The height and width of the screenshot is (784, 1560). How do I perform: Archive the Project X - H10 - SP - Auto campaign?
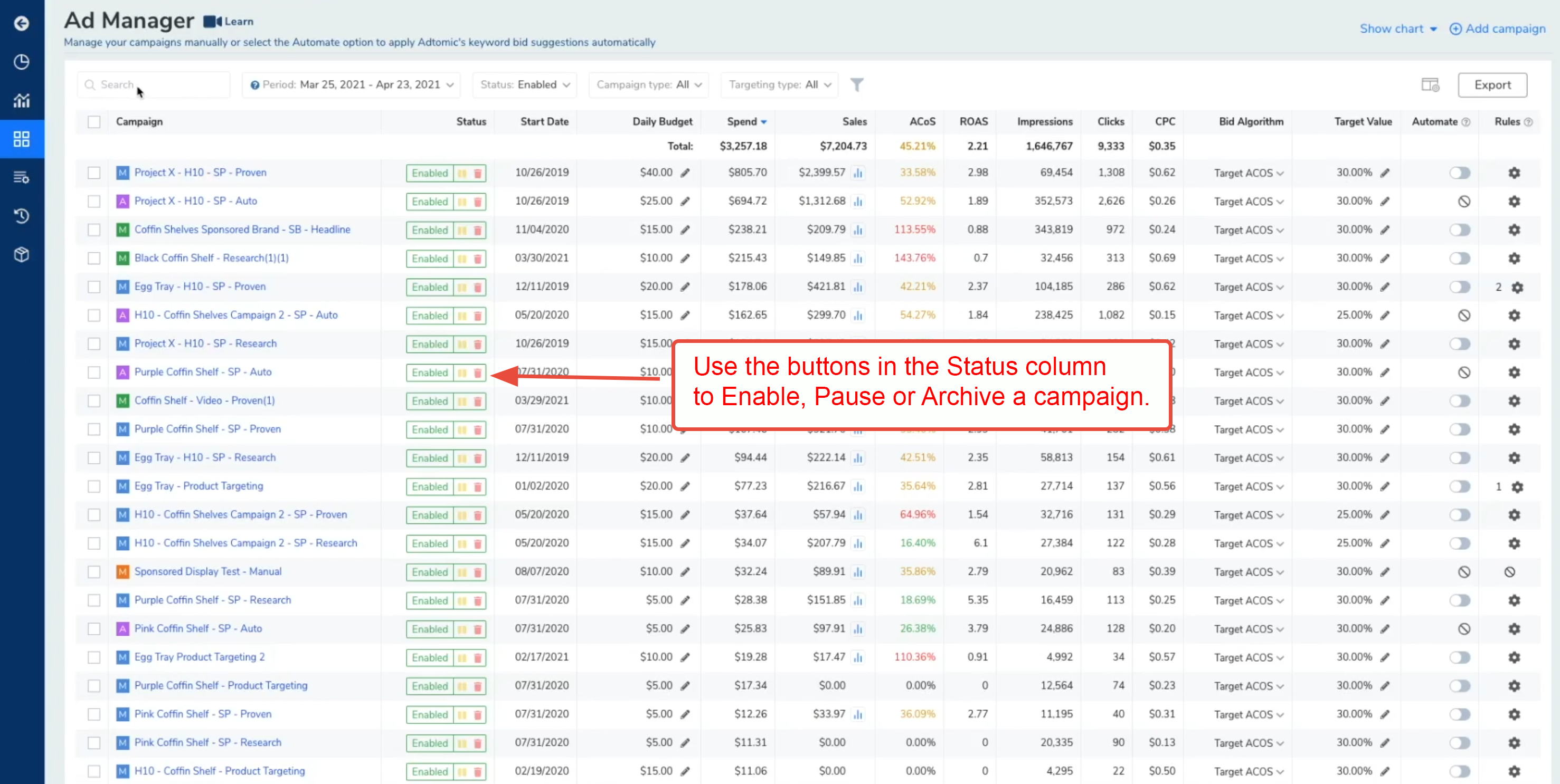pos(477,202)
